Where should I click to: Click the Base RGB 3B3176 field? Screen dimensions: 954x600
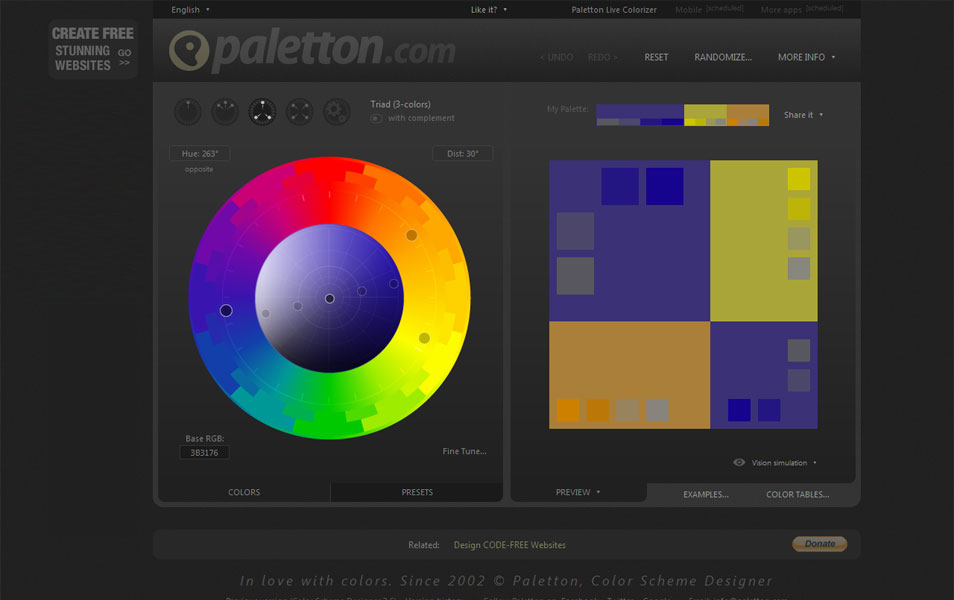point(204,453)
